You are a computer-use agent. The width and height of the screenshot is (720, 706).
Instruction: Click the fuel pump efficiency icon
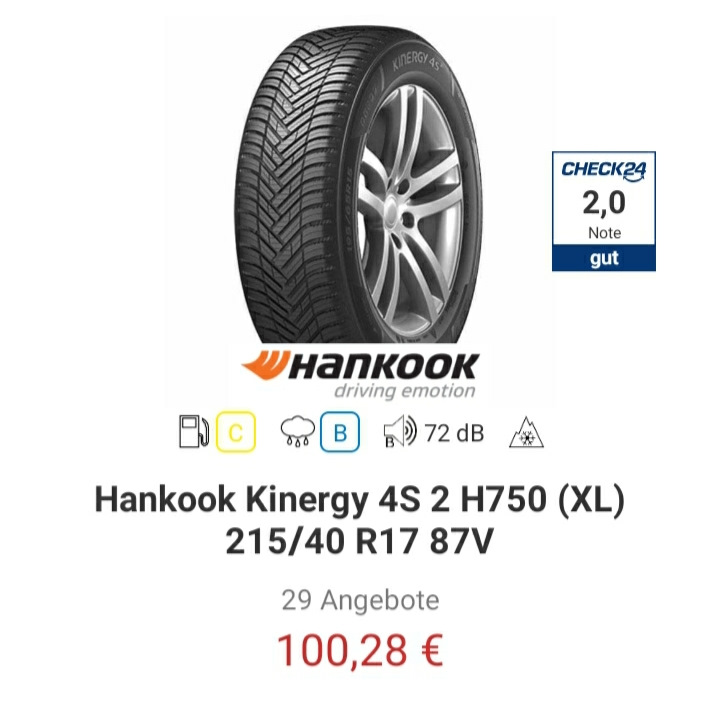pos(193,431)
